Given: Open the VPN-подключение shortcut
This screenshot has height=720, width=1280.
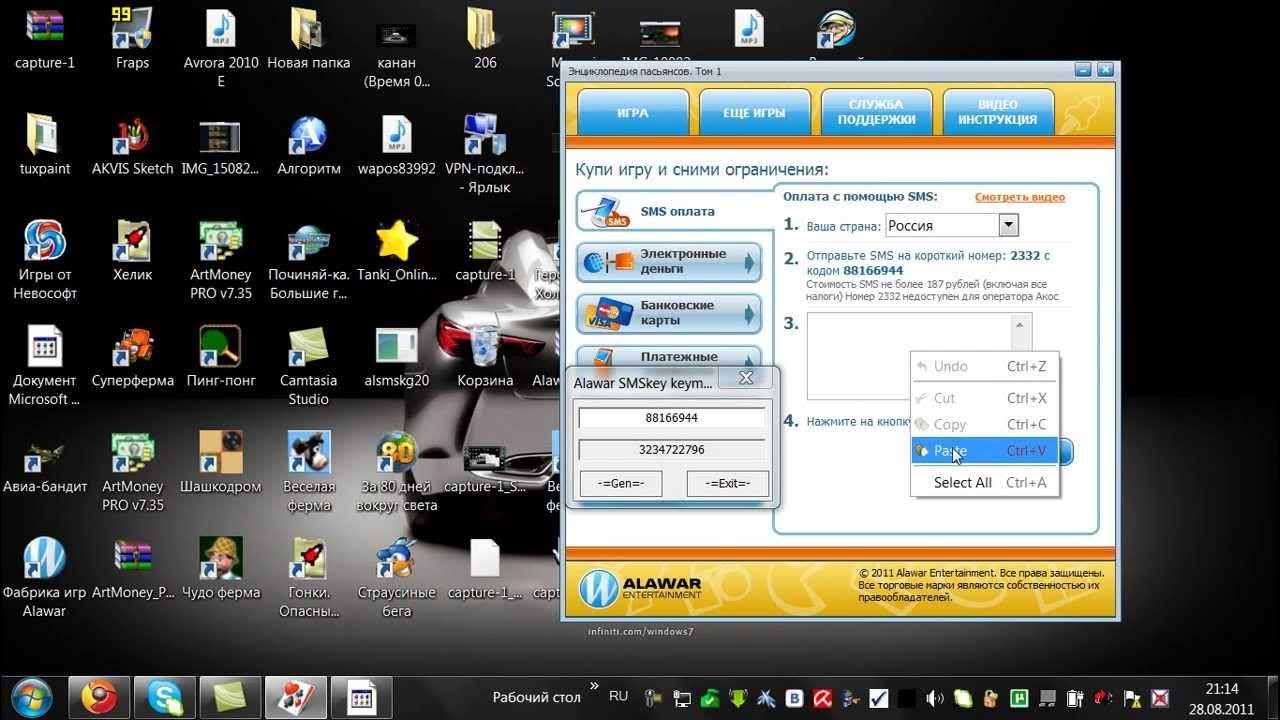Looking at the screenshot, I should tap(485, 155).
